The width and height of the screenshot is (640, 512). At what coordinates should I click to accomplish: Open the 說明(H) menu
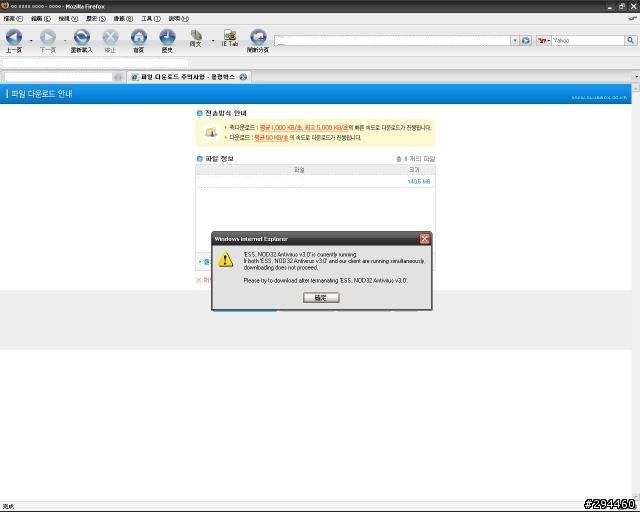[x=179, y=19]
